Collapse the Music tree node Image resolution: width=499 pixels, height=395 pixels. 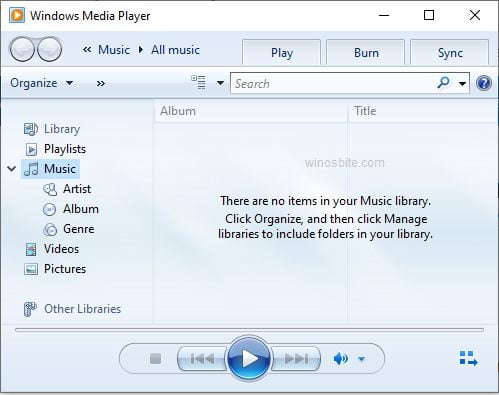12,169
